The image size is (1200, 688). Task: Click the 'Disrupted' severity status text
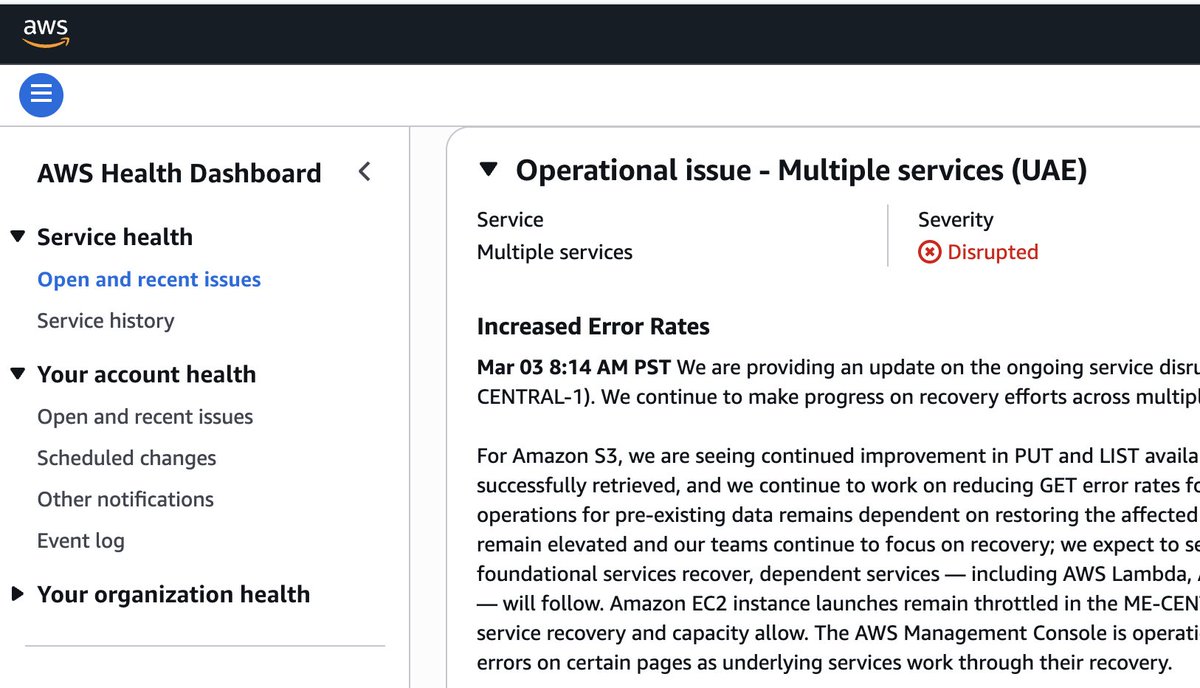[x=993, y=252]
